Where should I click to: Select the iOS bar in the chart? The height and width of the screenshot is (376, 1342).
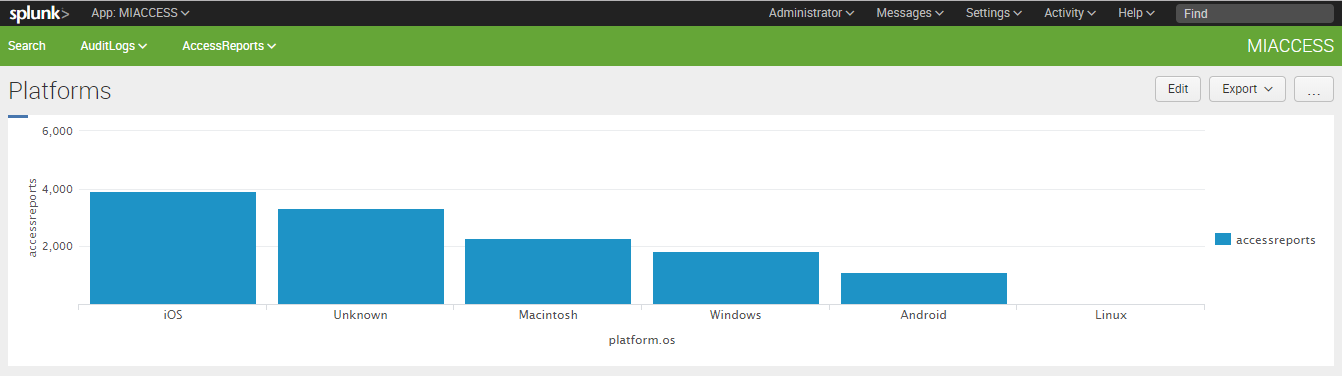(173, 248)
